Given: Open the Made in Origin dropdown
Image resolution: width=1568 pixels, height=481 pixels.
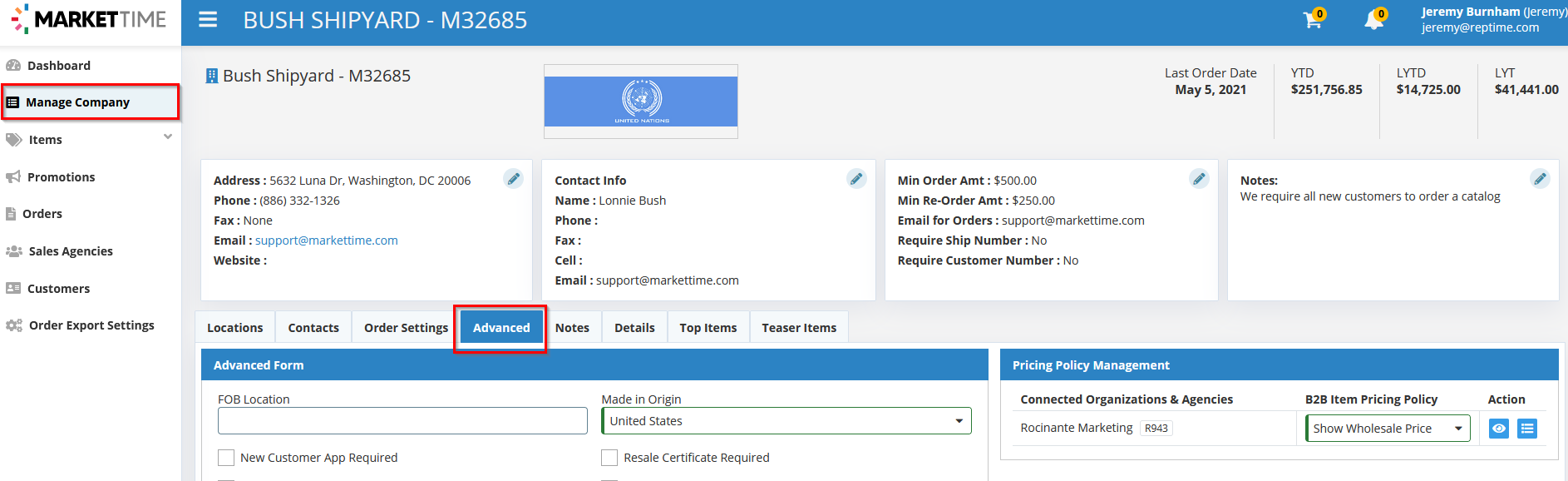Looking at the screenshot, I should pos(786,421).
